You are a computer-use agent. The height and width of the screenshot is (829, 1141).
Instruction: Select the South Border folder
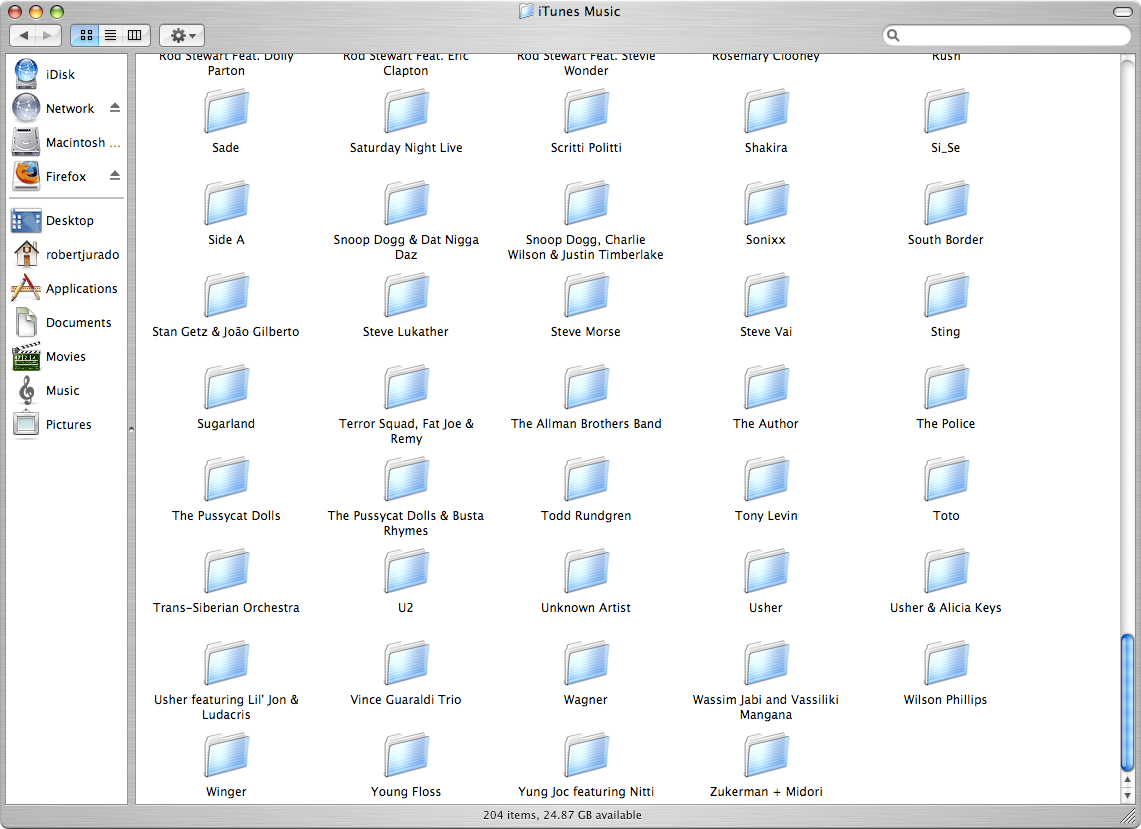tap(946, 204)
